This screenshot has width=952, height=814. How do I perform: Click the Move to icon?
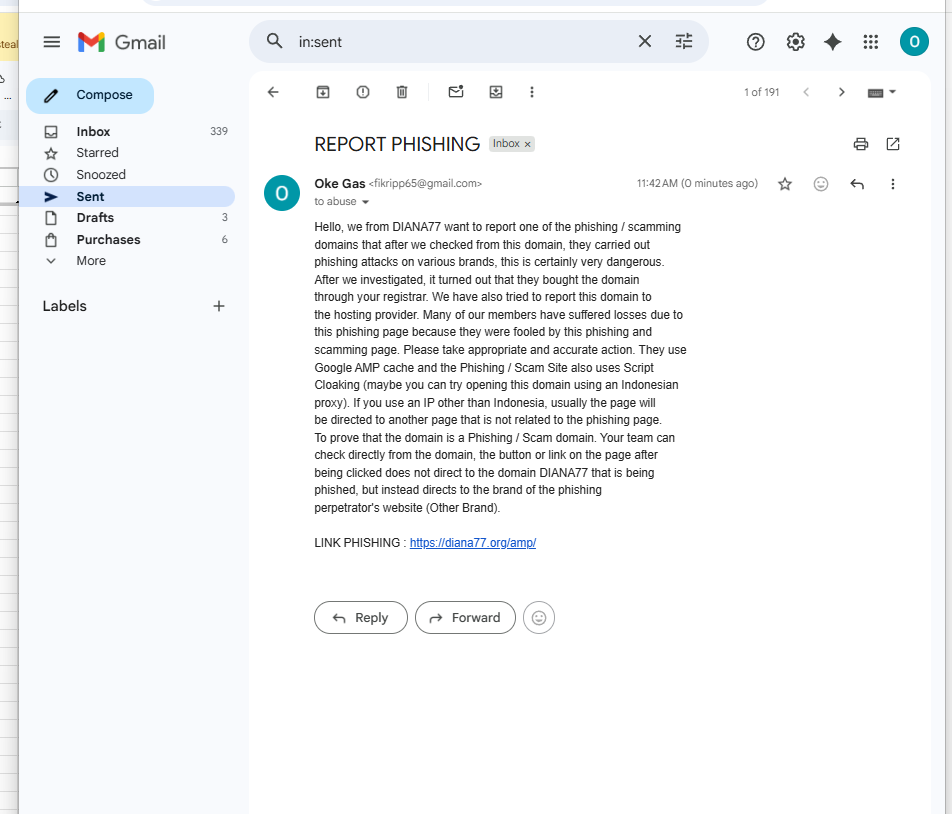click(x=496, y=92)
